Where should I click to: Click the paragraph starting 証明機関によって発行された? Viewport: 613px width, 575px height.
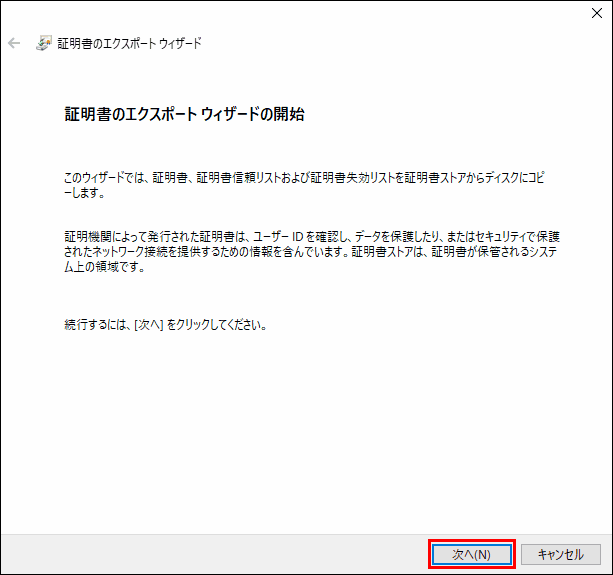(x=312, y=251)
